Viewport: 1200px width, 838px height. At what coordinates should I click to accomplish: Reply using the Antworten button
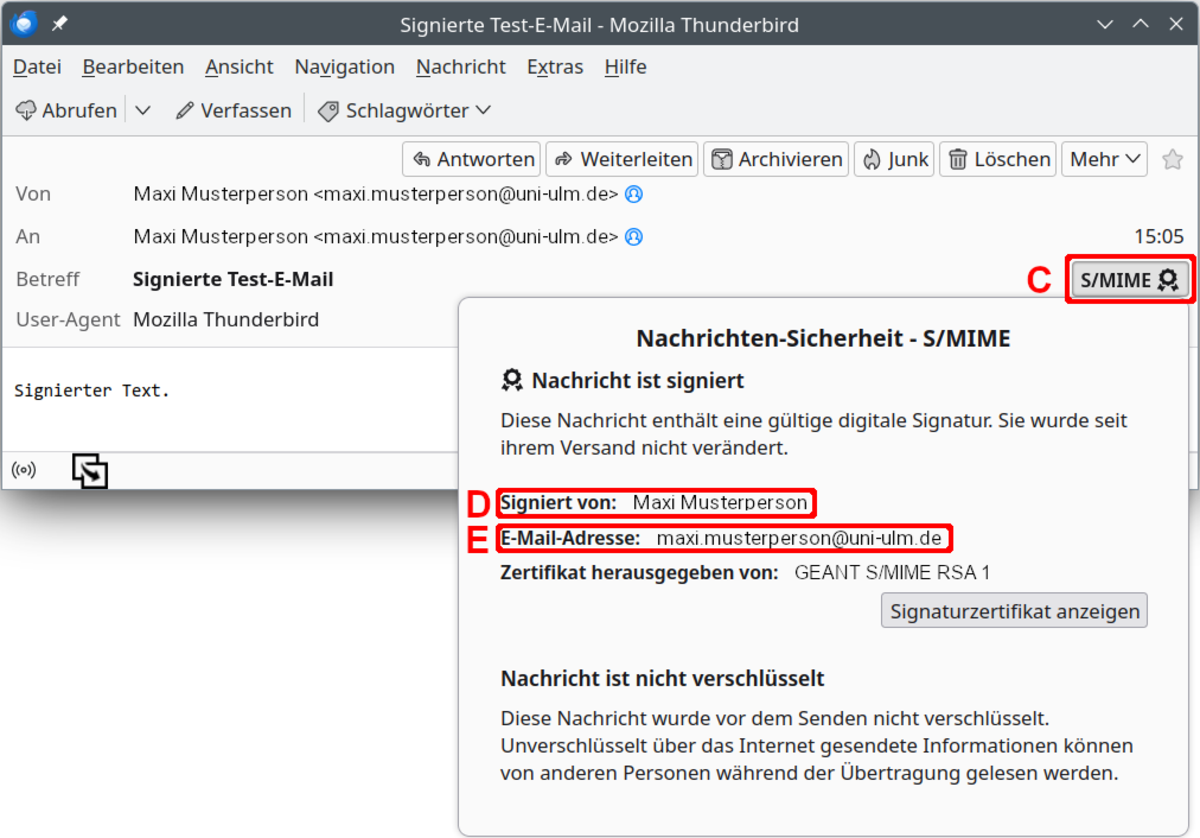pyautogui.click(x=472, y=159)
